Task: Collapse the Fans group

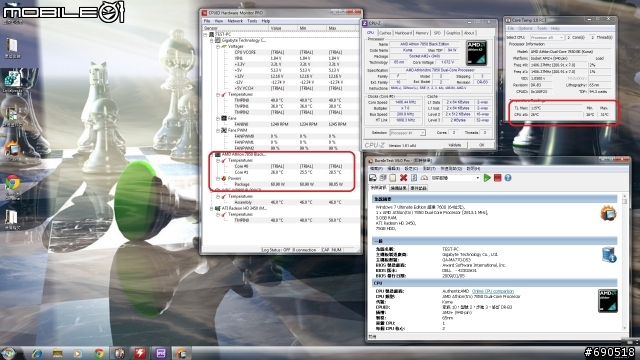Action: 218,118
